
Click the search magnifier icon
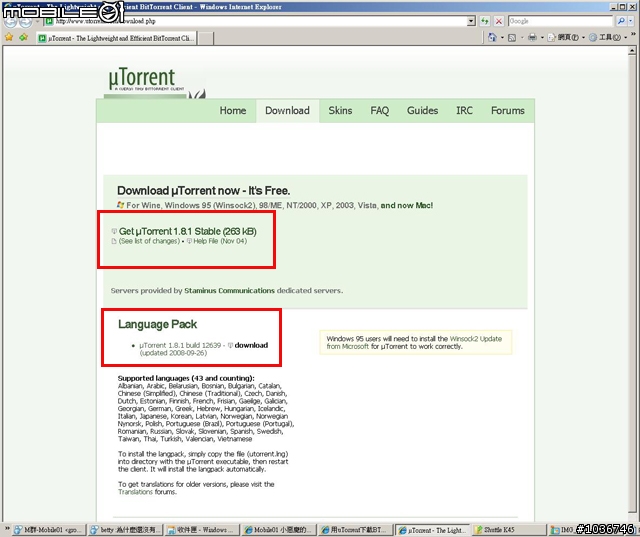621,21
